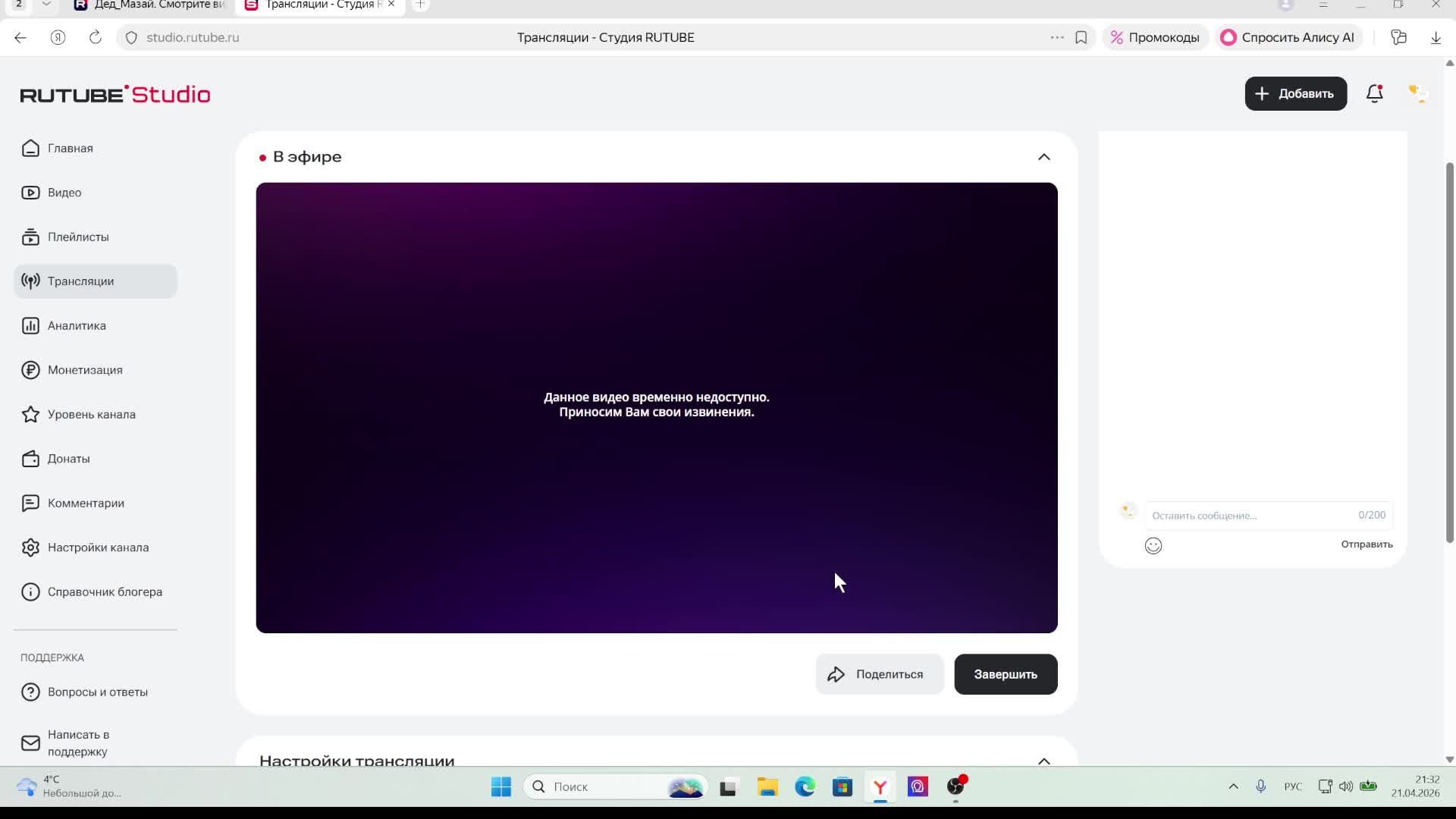Open the Трансляции section in the sidebar
Image resolution: width=1456 pixels, height=819 pixels.
80,281
